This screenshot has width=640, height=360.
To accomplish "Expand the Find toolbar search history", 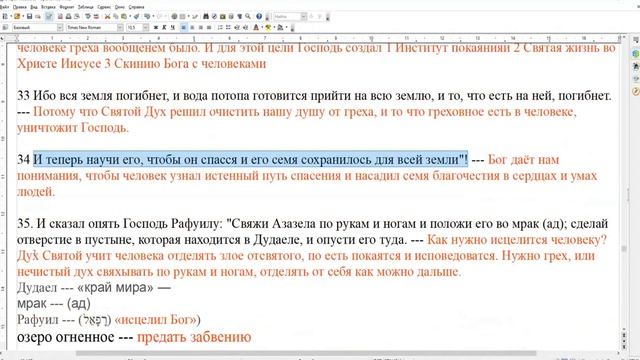I will [304, 16].
